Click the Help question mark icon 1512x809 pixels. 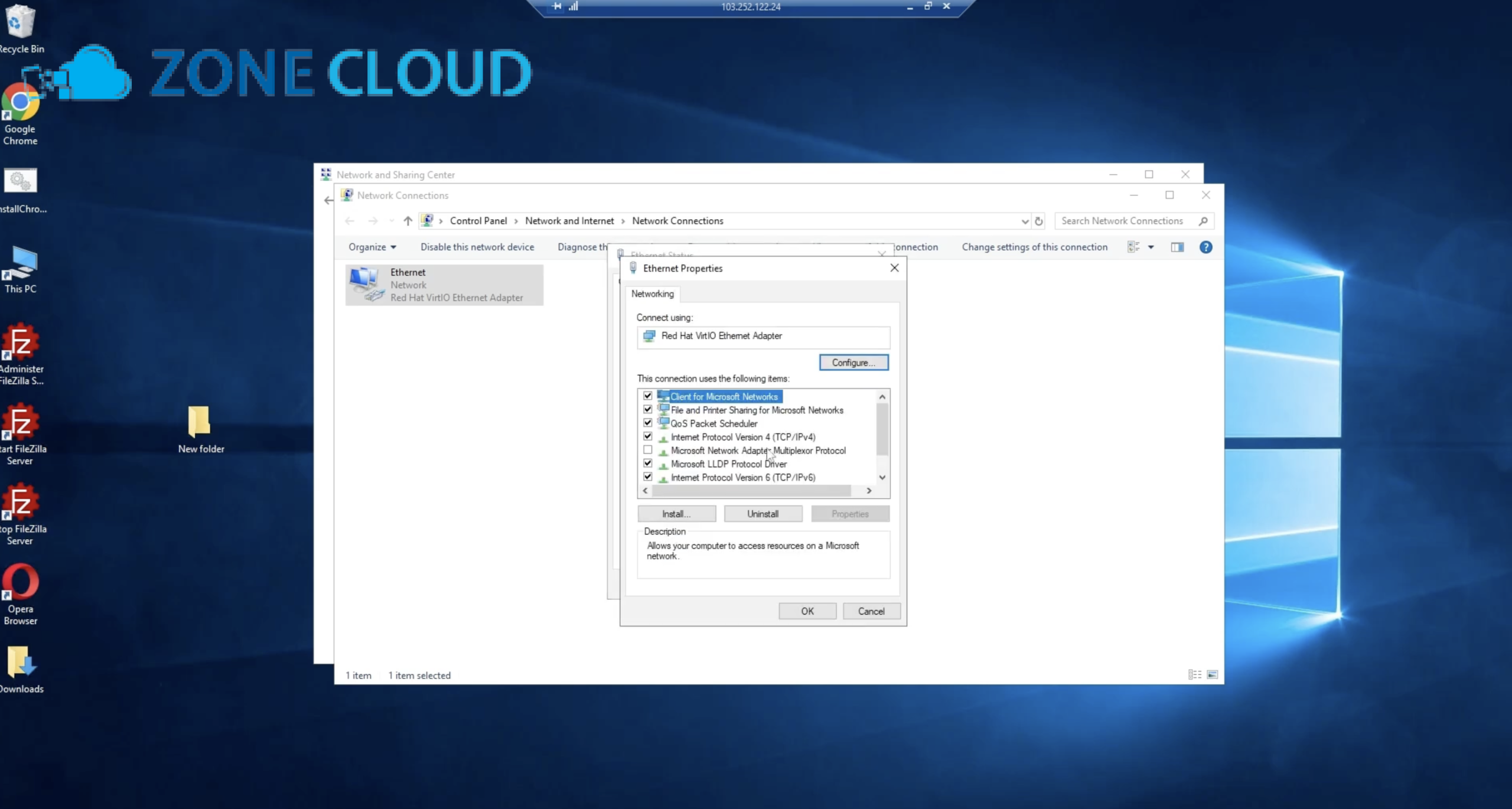(x=1205, y=247)
